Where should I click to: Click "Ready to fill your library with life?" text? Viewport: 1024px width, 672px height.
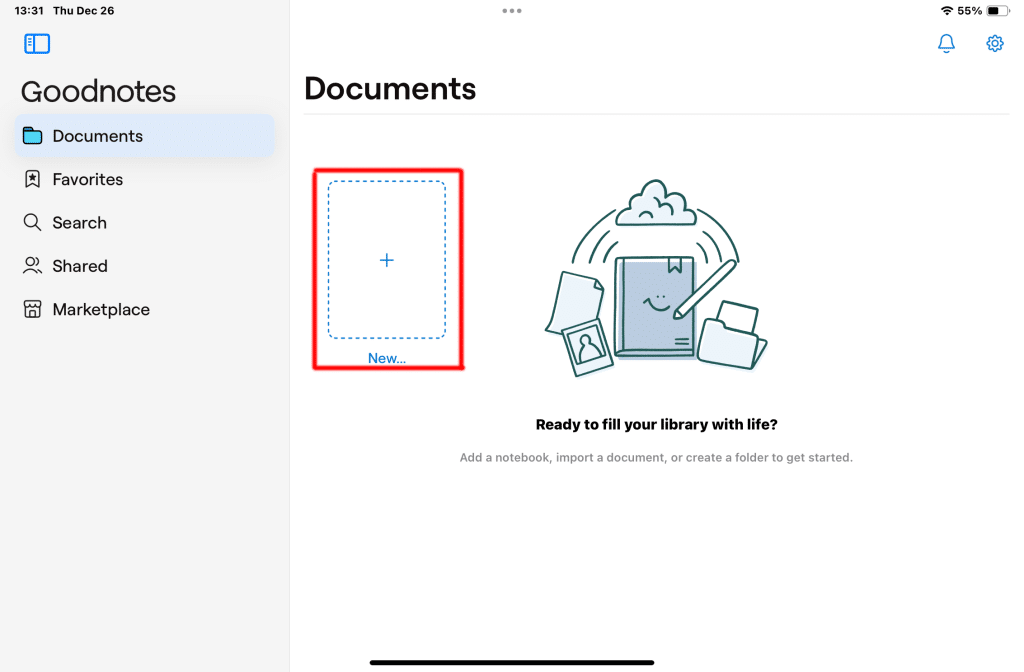coord(656,424)
